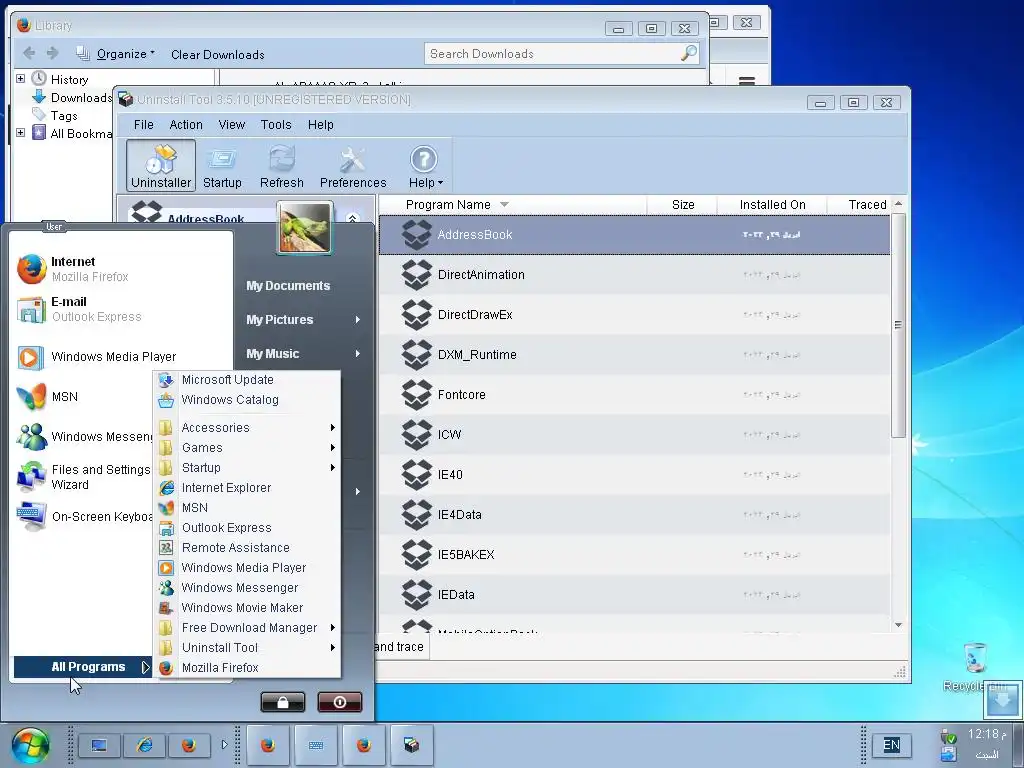Click the ICW program icon
The height and width of the screenshot is (768, 1024).
(417, 434)
